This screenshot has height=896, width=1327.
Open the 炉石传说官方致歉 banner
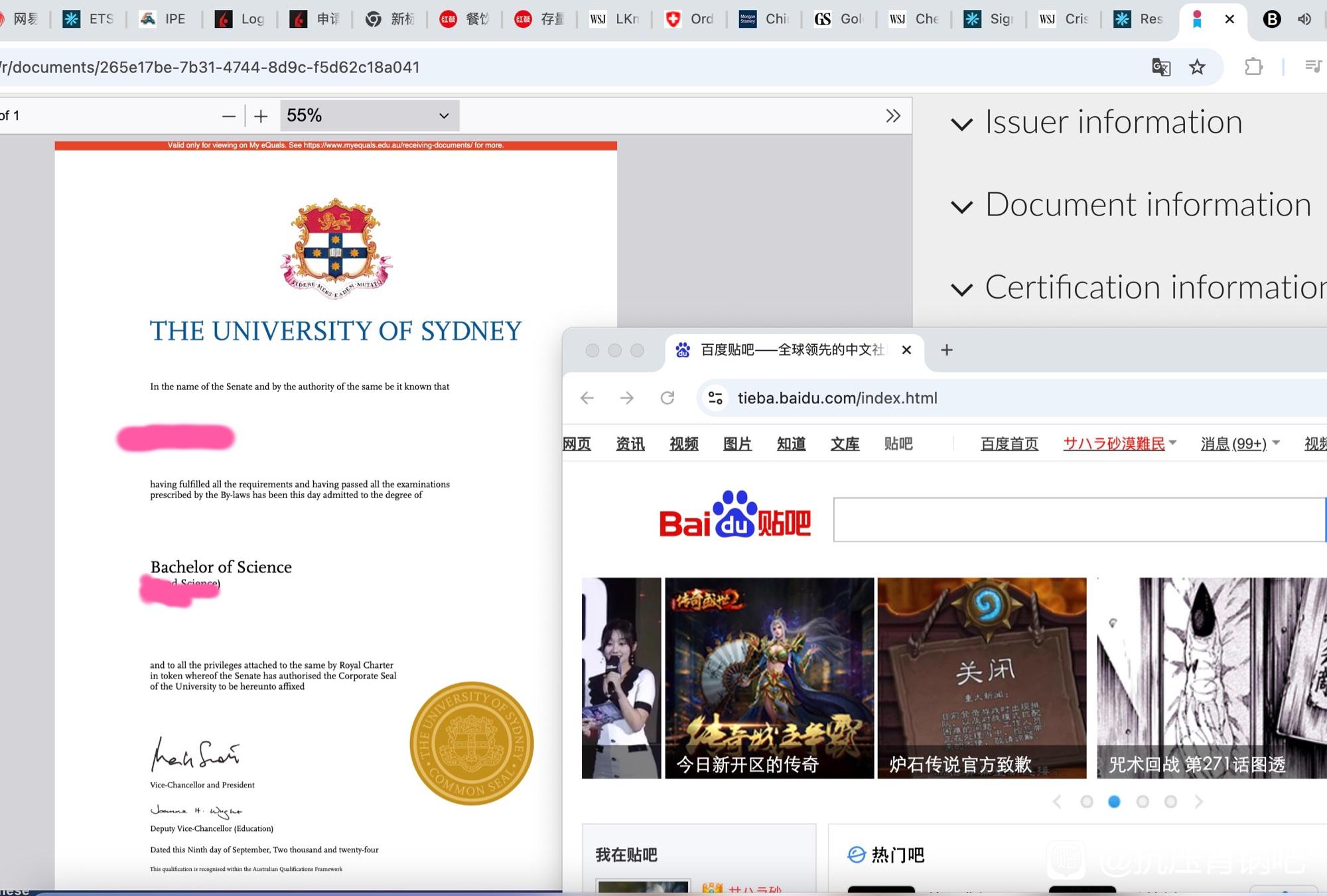[x=982, y=678]
